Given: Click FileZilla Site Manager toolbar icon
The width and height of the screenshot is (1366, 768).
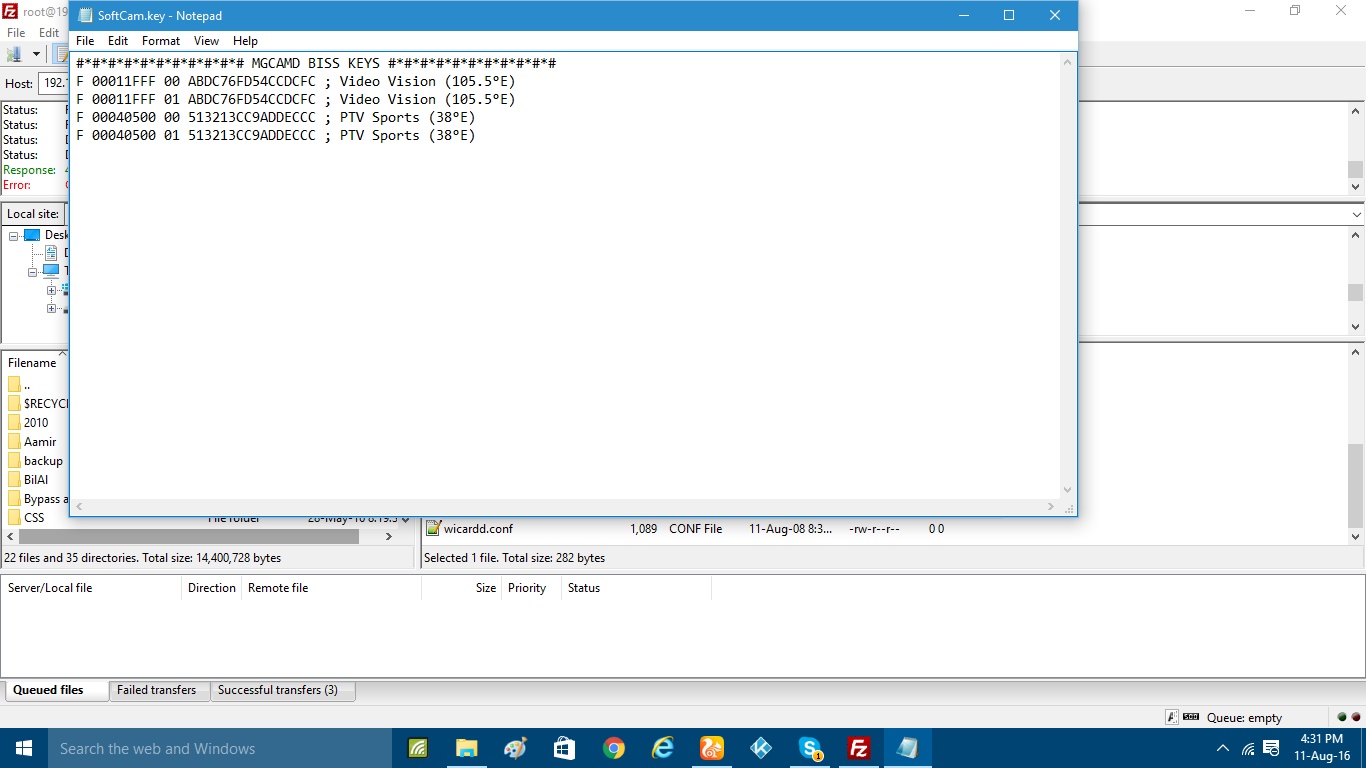Looking at the screenshot, I should tap(15, 54).
